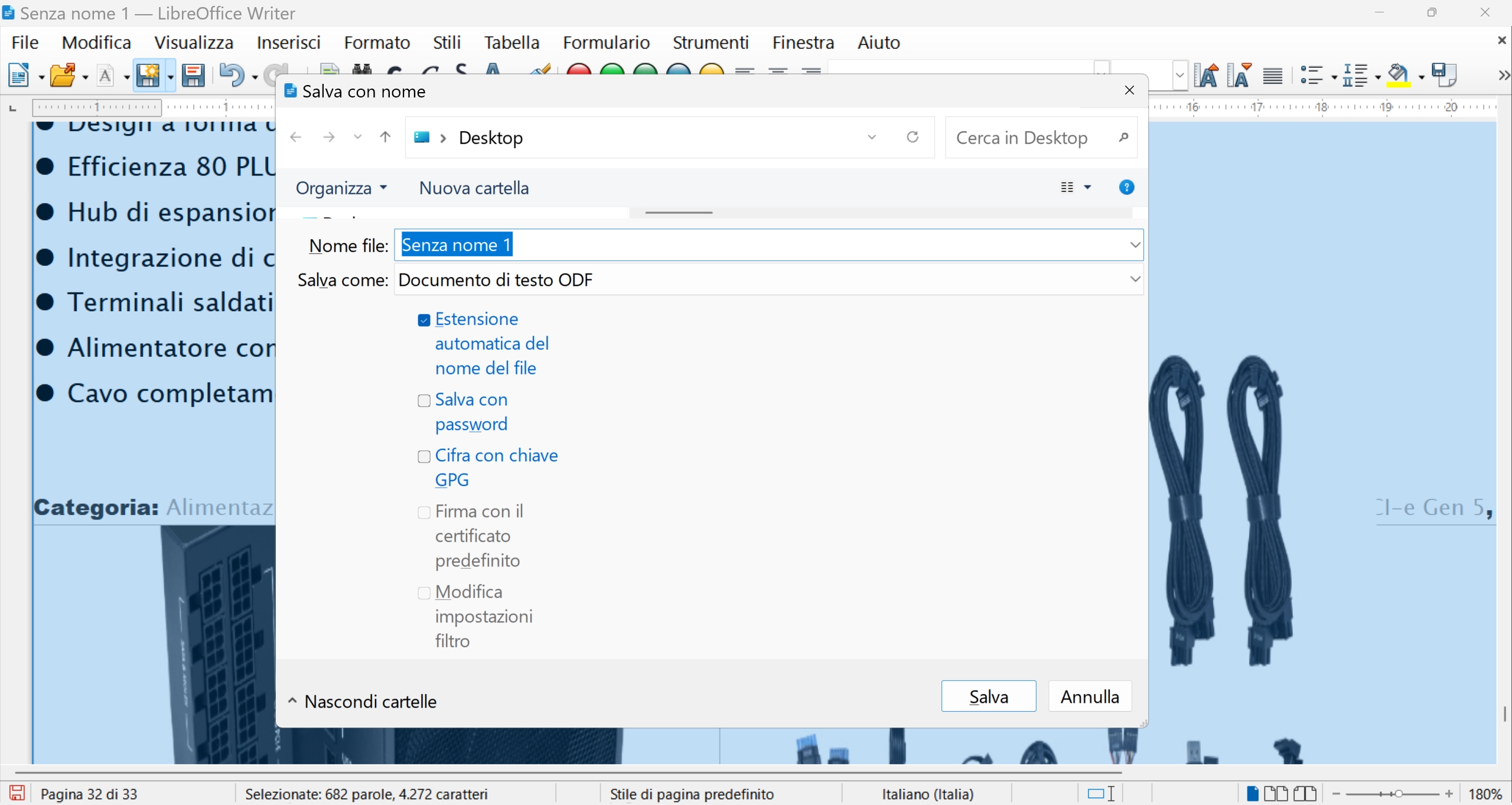The image size is (1512, 805).
Task: Click the Up one level arrow
Action: [385, 138]
